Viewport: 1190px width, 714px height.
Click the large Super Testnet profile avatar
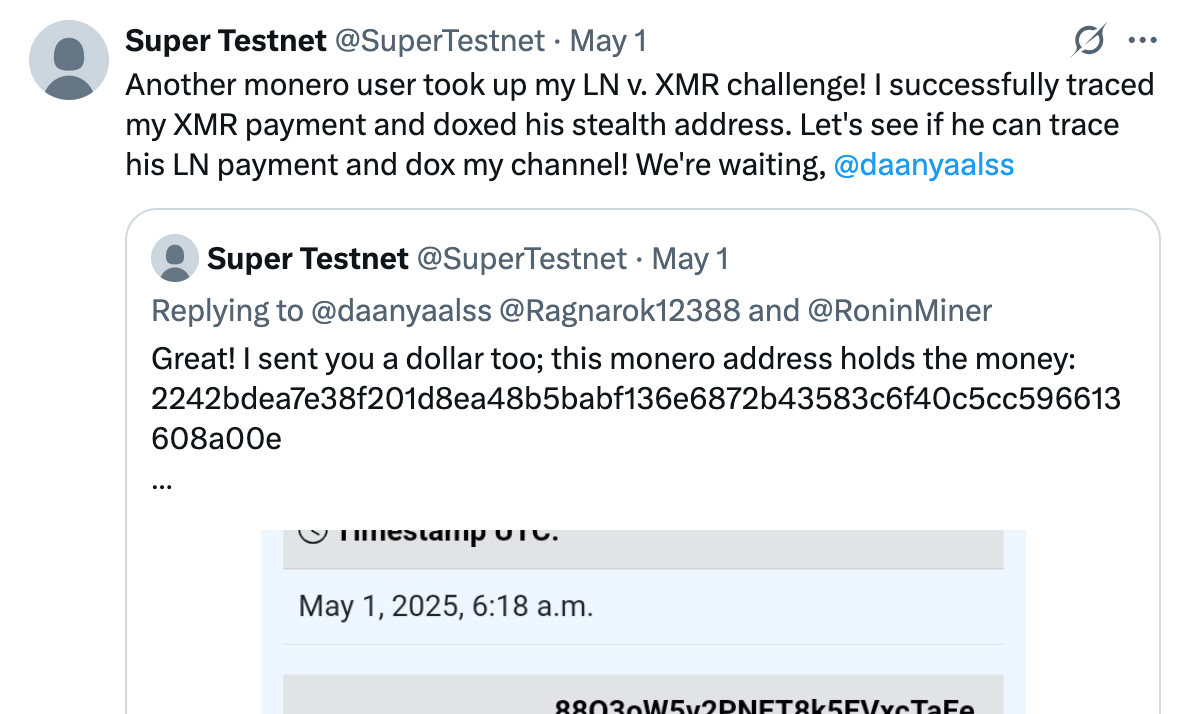tap(69, 60)
